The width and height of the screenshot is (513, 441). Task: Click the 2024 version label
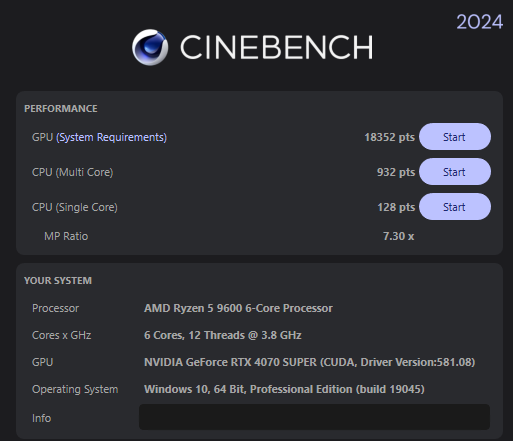479,22
